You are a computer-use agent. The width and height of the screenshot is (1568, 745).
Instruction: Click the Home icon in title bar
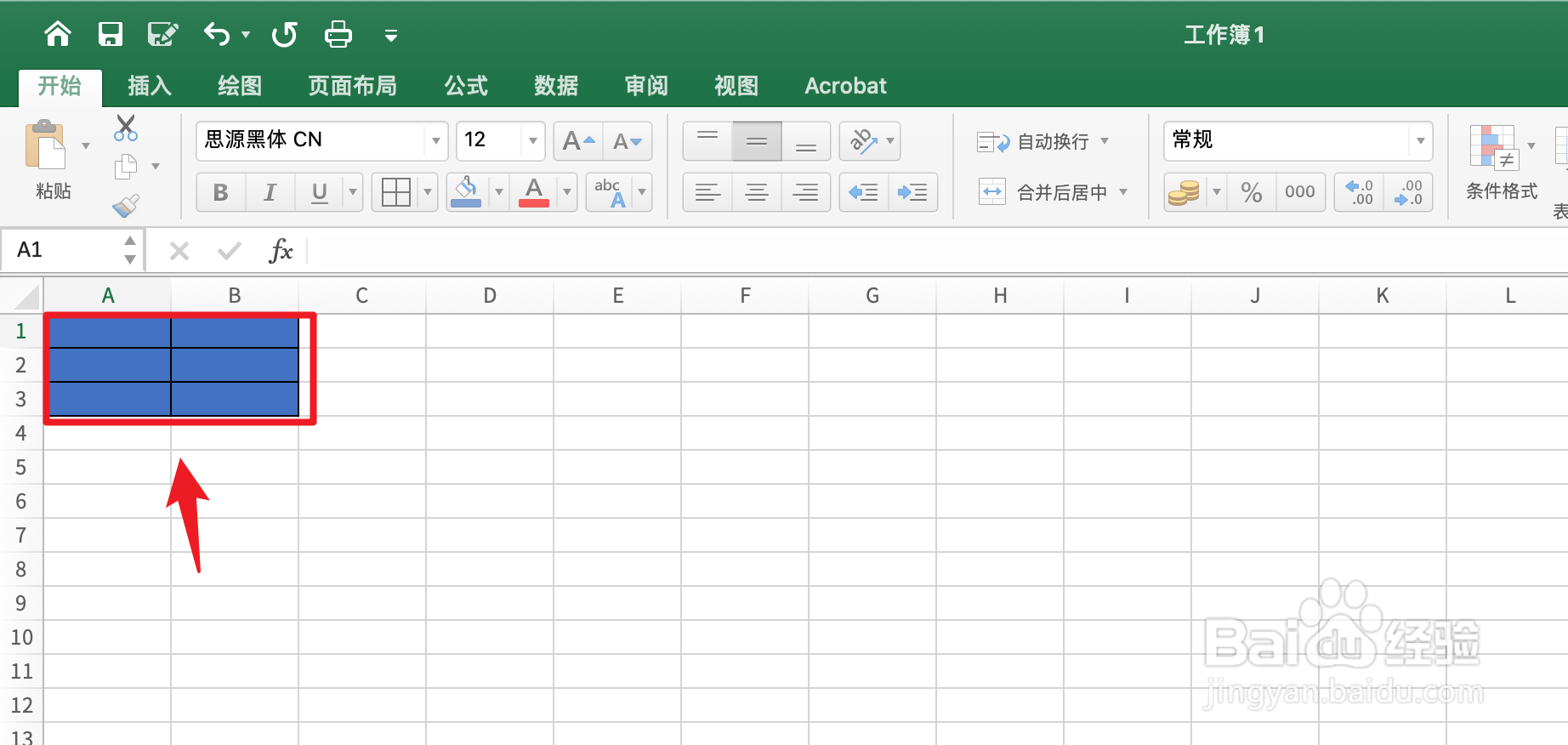[58, 34]
